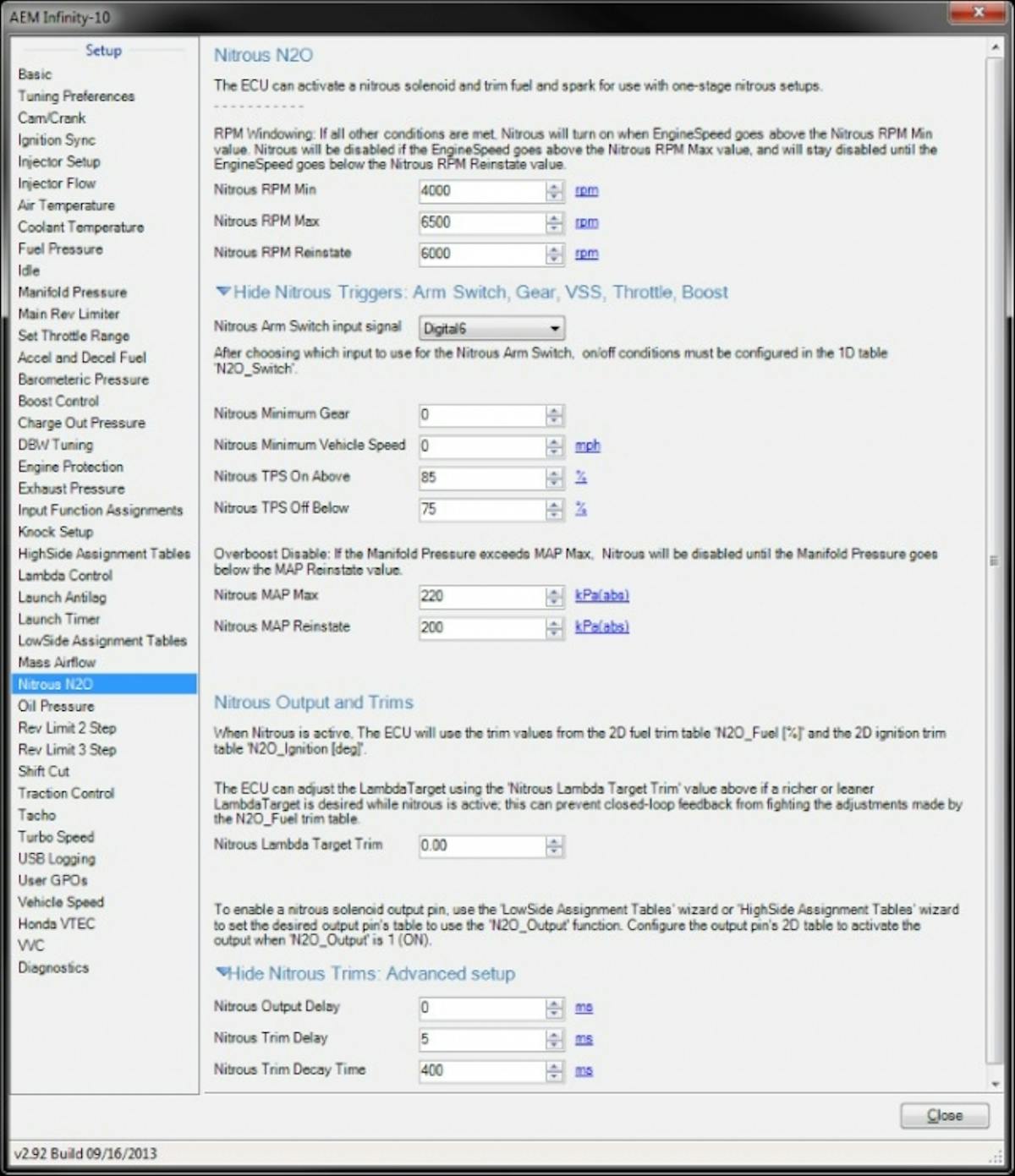
Task: Click the rpm link beside Nitrous RPM Min
Action: pyautogui.click(x=586, y=190)
